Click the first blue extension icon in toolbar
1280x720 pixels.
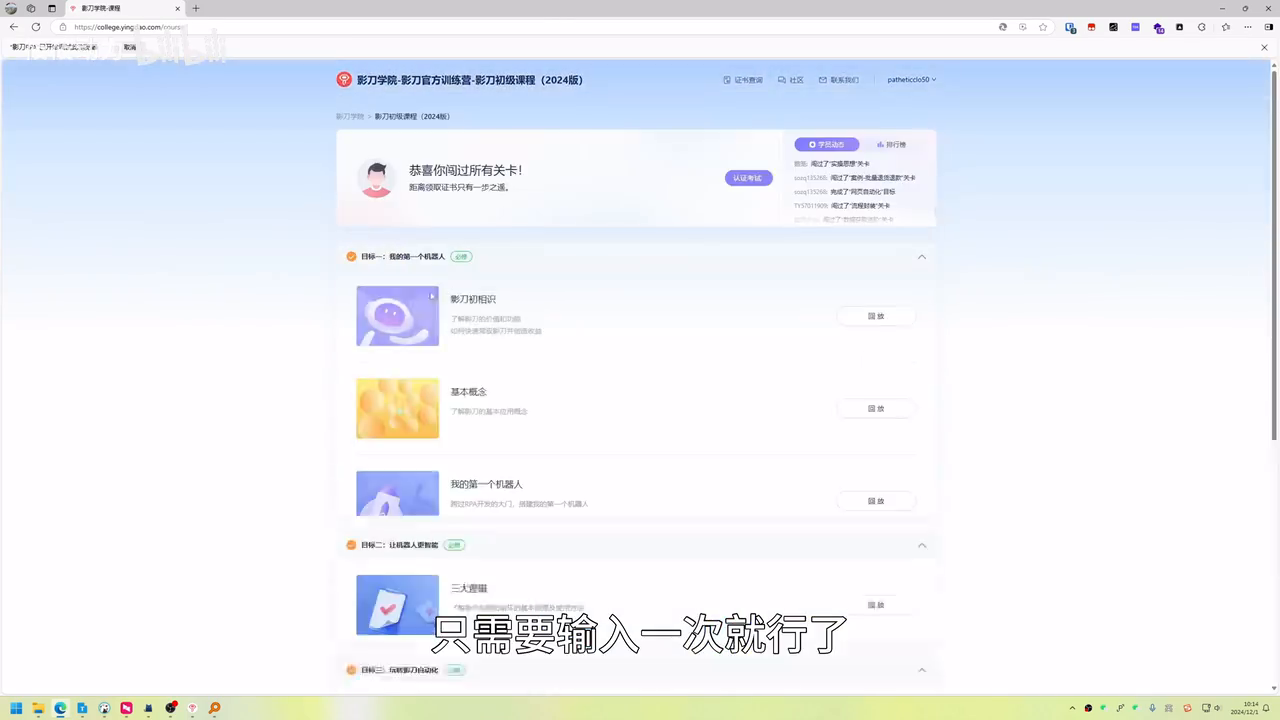pos(1070,27)
